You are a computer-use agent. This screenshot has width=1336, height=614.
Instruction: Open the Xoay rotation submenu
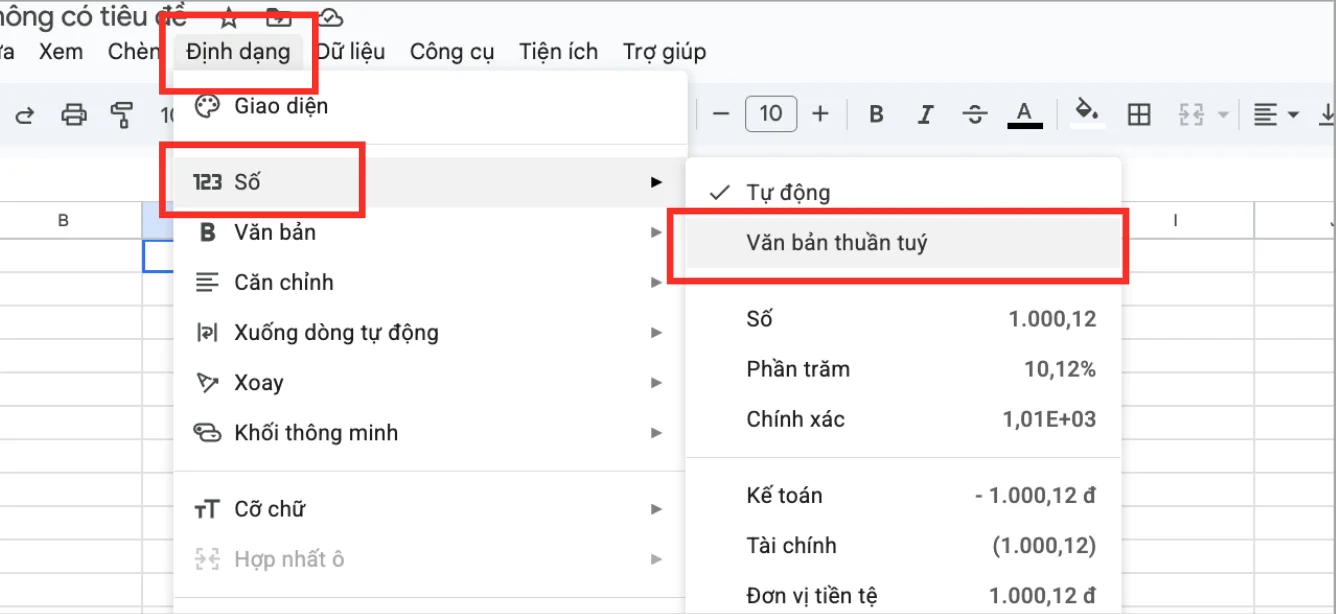430,382
